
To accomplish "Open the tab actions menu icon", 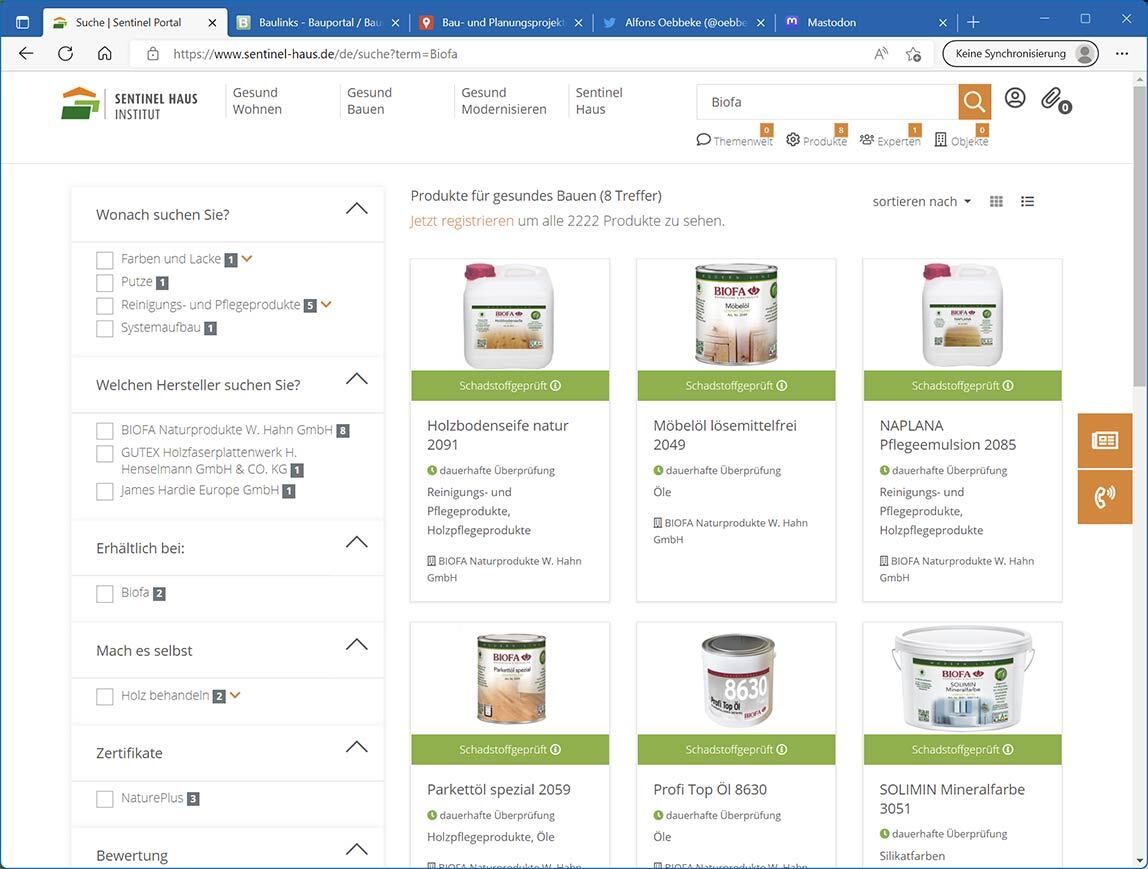I will coord(23,22).
